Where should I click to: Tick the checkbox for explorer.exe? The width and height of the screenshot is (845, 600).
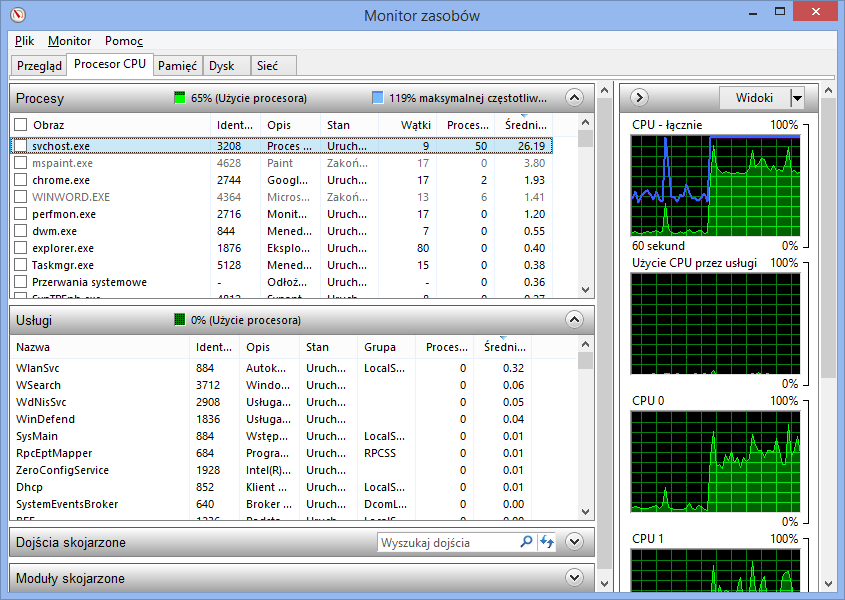pyautogui.click(x=20, y=247)
